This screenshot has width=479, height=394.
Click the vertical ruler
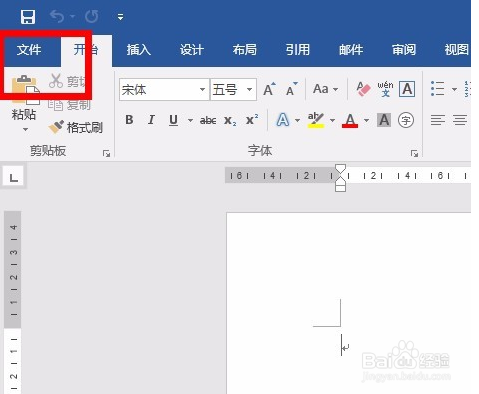[13, 302]
